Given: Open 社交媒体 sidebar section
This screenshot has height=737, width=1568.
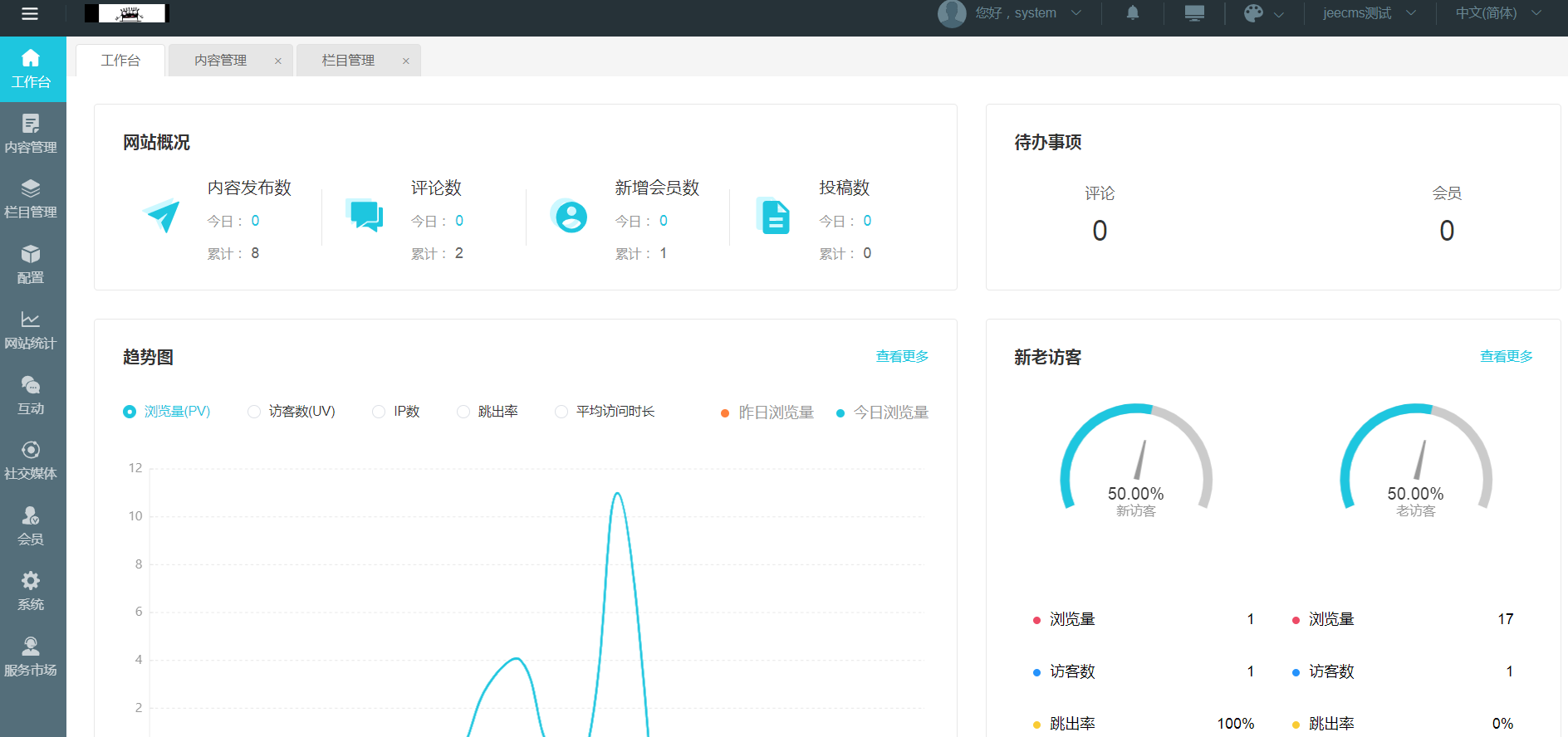Looking at the screenshot, I should [x=31, y=461].
